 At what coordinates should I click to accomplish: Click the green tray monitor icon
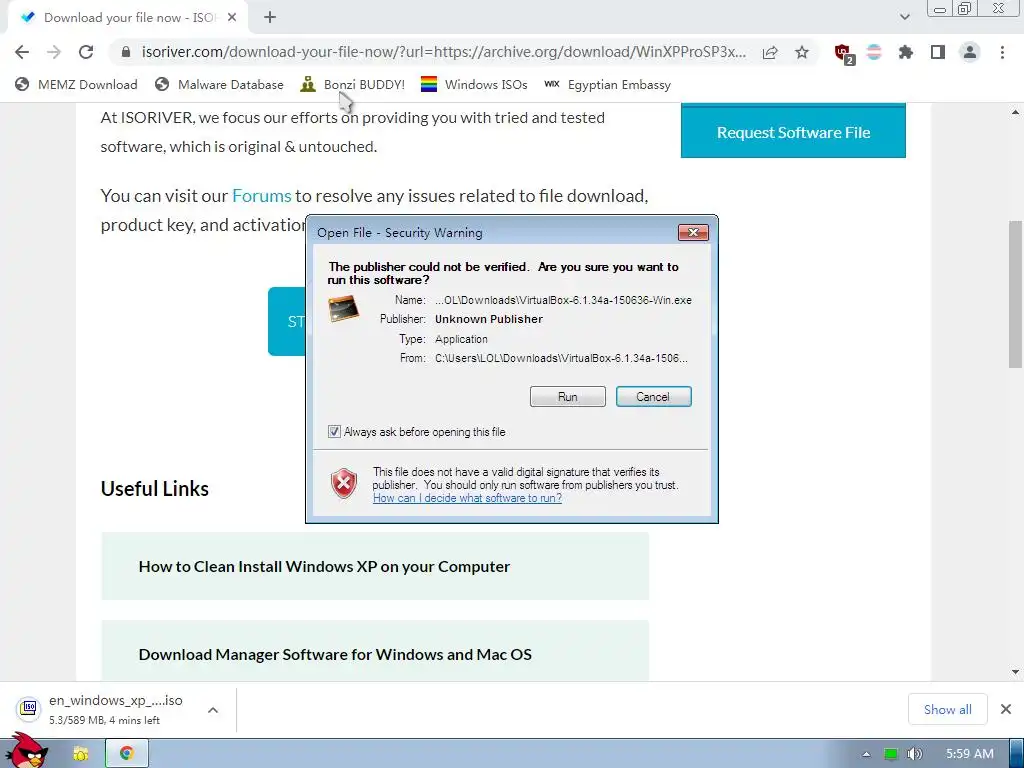pos(890,754)
